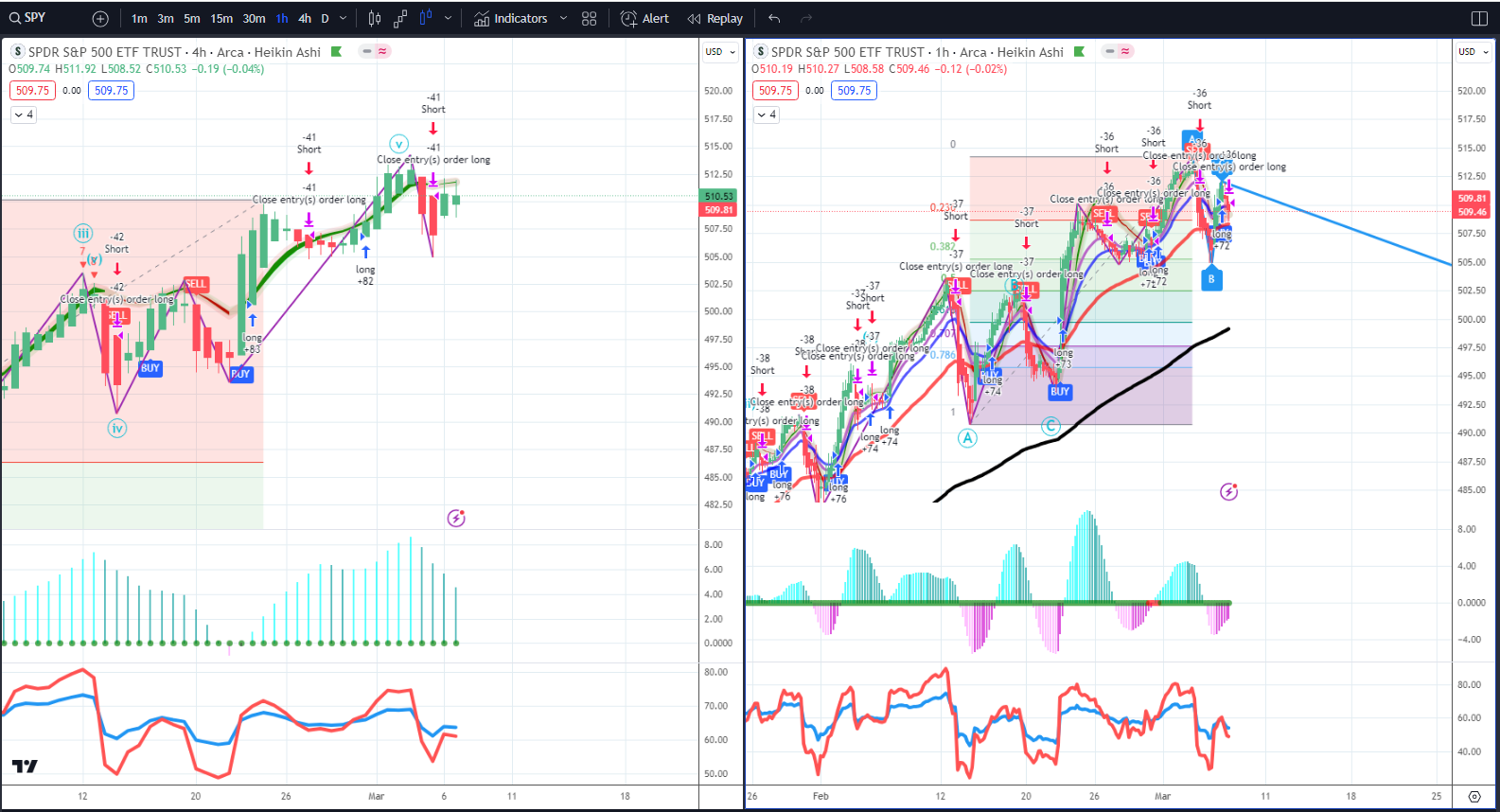Click the add symbol plus icon
The height and width of the screenshot is (812, 1500).
[100, 19]
